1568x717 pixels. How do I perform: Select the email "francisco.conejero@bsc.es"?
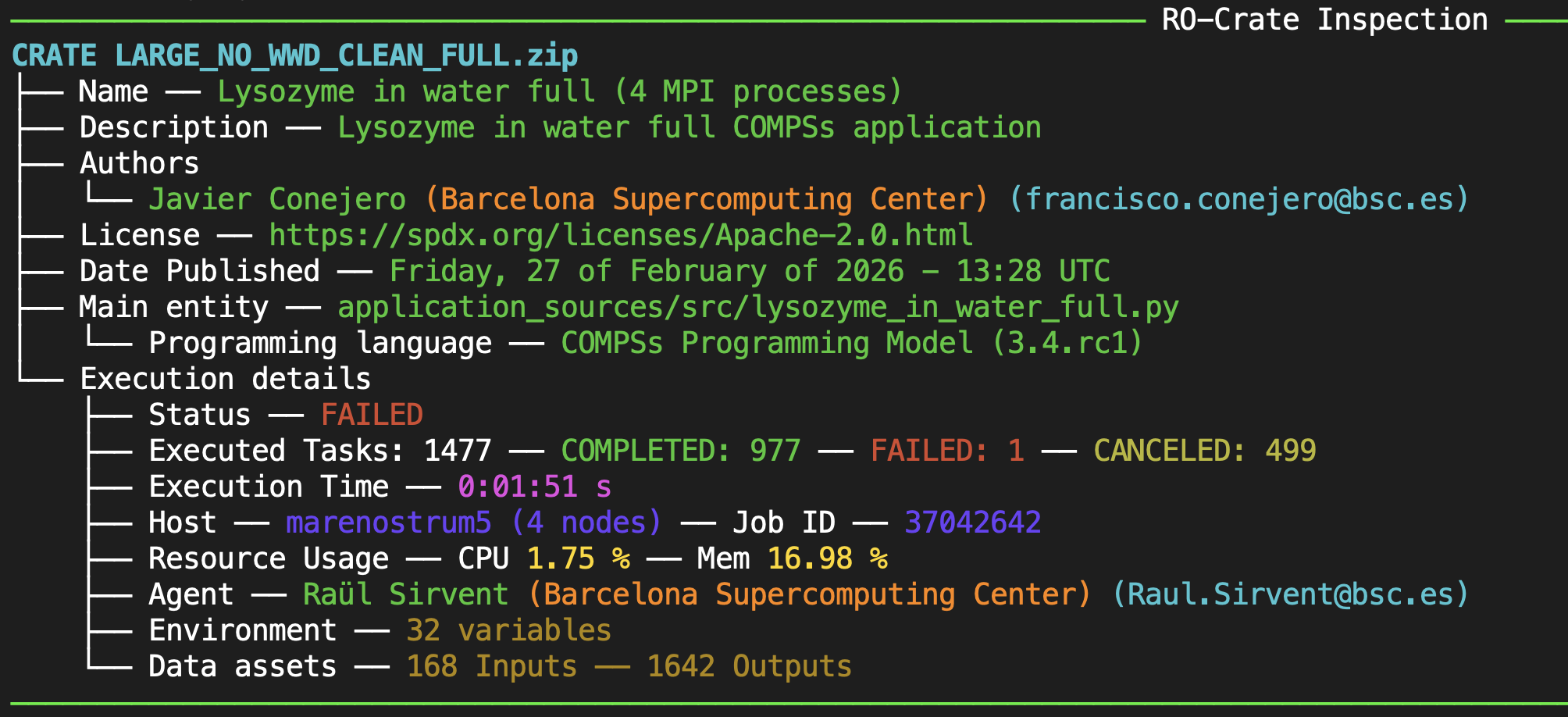[x=1238, y=199]
